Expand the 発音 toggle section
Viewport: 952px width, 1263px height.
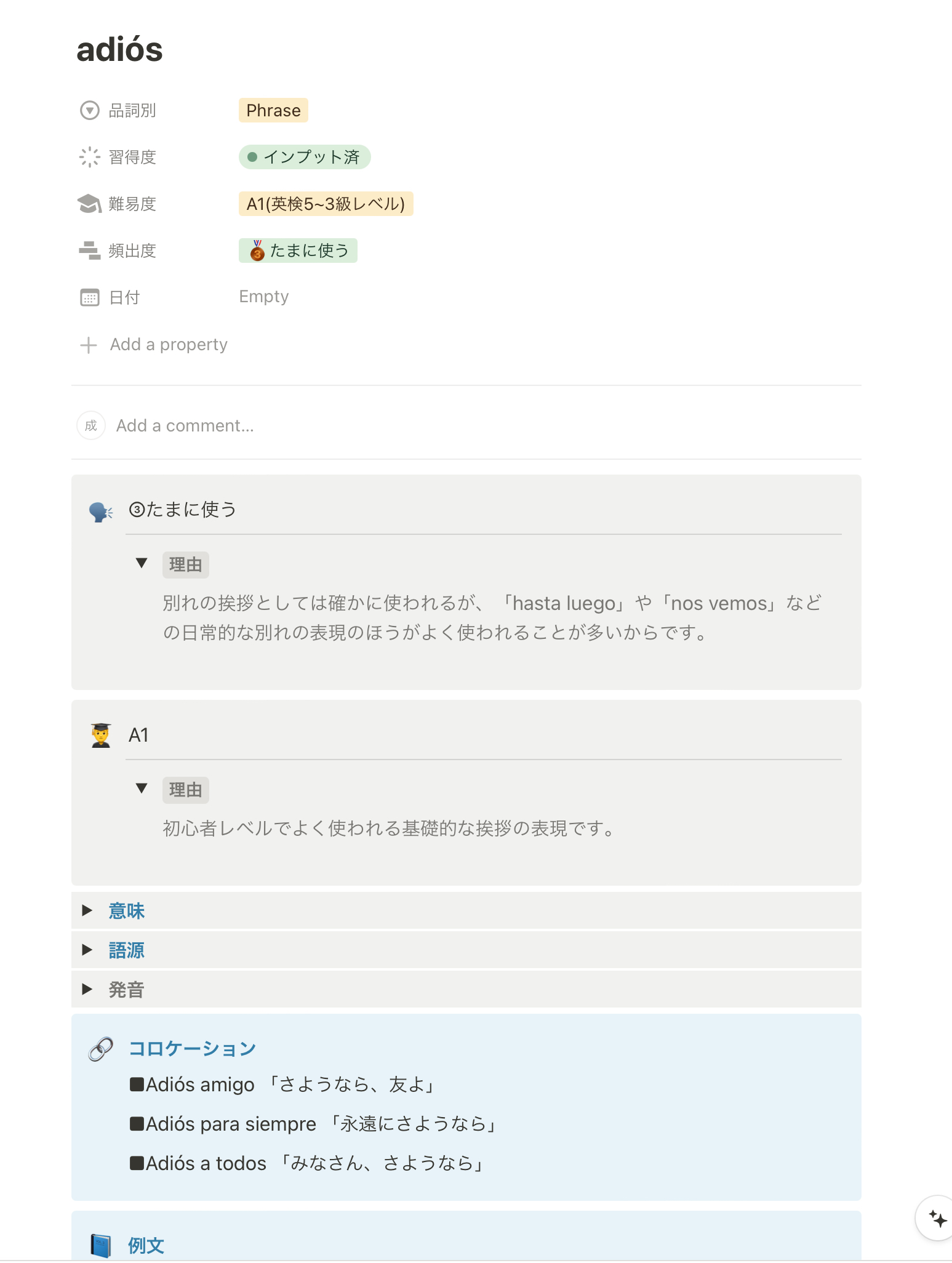pos(87,989)
